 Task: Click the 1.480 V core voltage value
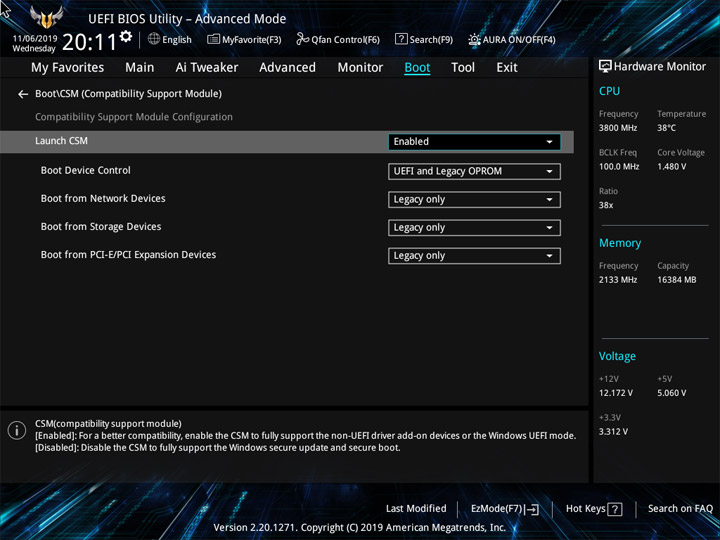pos(672,167)
